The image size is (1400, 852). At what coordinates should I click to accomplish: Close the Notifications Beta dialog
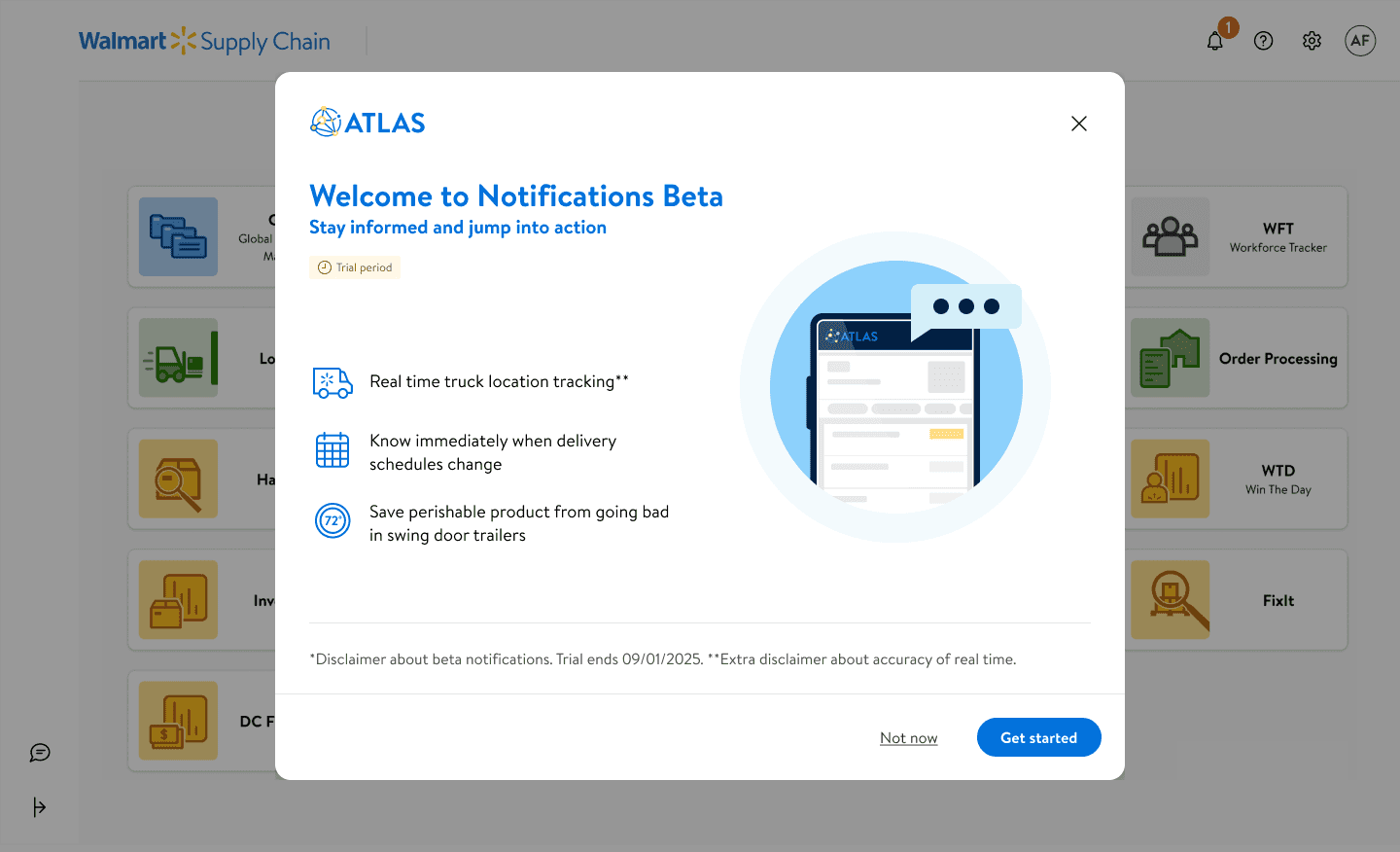pos(1079,124)
